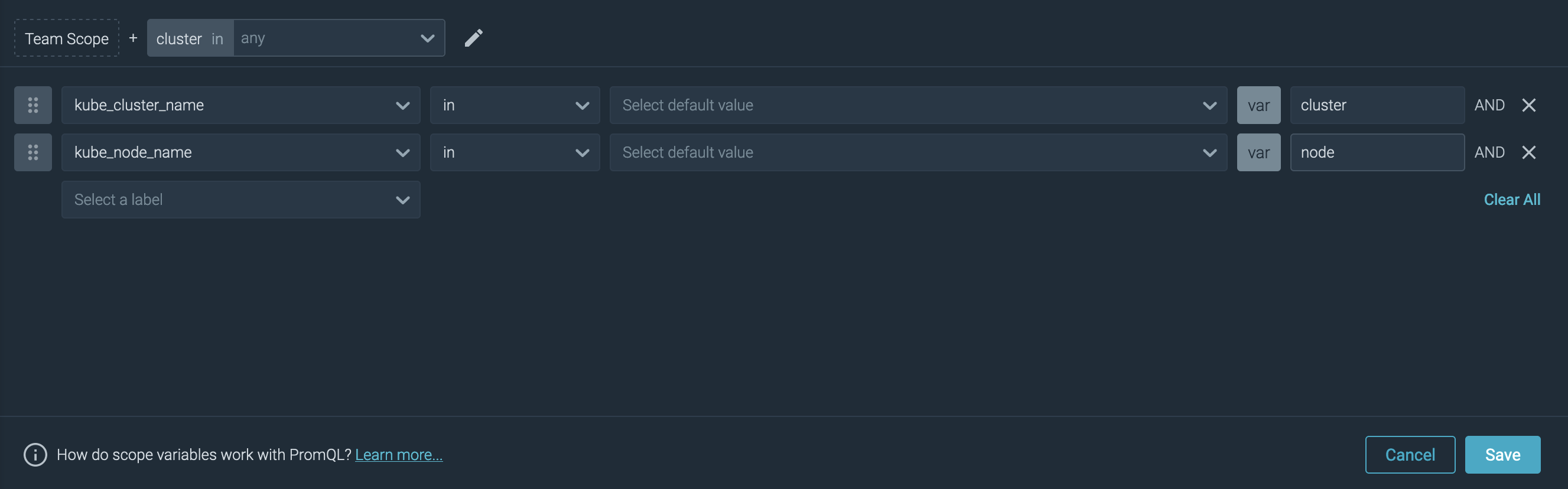Open the kube_cluster_name label dropdown

tap(240, 105)
